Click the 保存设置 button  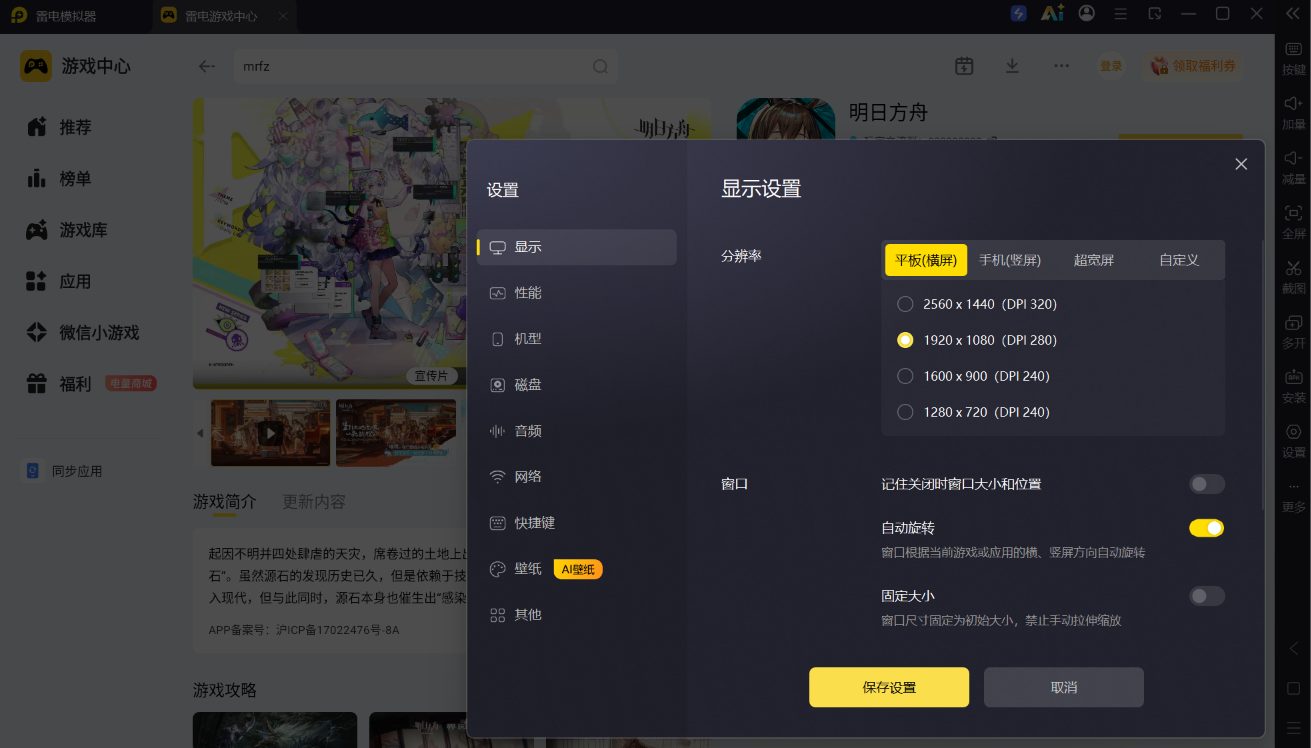pos(889,687)
